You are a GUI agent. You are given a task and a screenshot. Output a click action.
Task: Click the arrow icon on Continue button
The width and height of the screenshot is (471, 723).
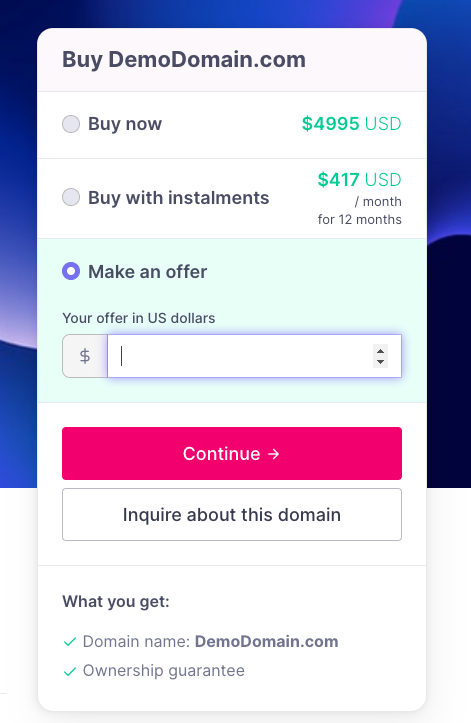274,454
